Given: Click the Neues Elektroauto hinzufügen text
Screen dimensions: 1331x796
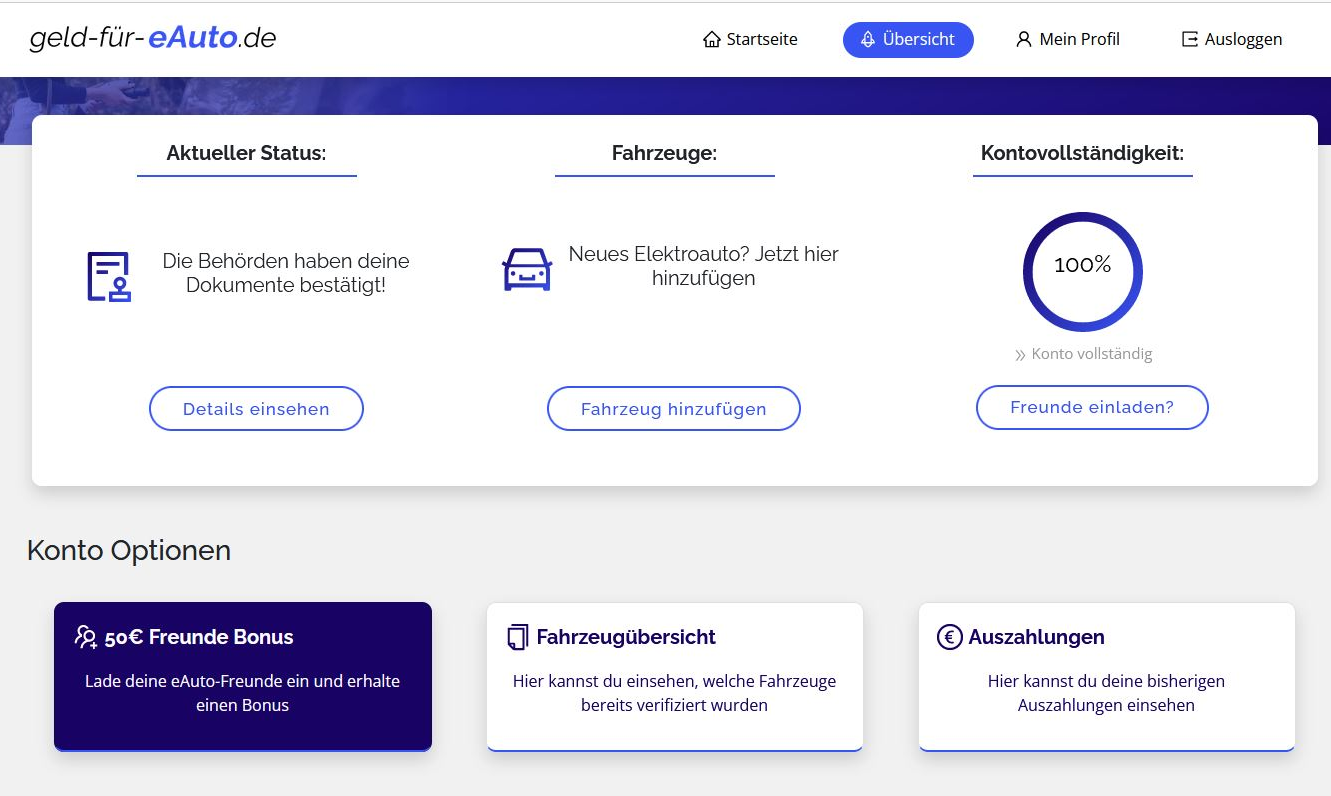Looking at the screenshot, I should tap(704, 266).
